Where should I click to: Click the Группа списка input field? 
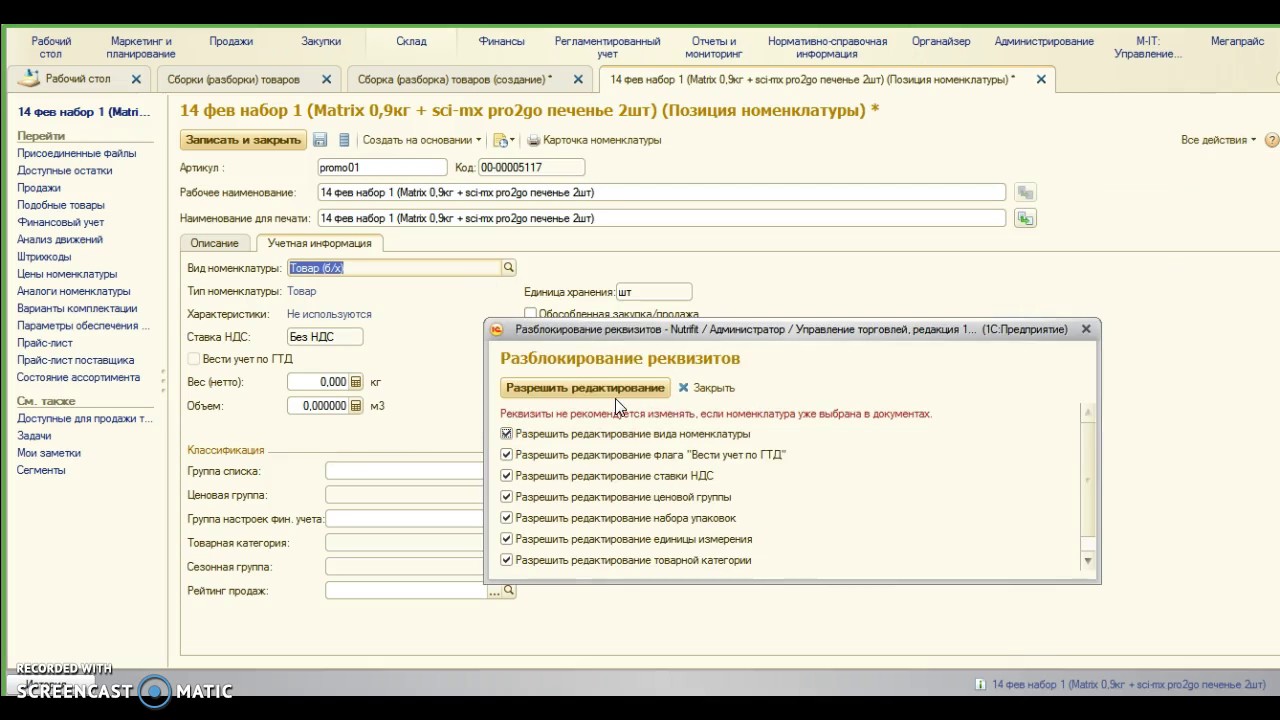(405, 471)
